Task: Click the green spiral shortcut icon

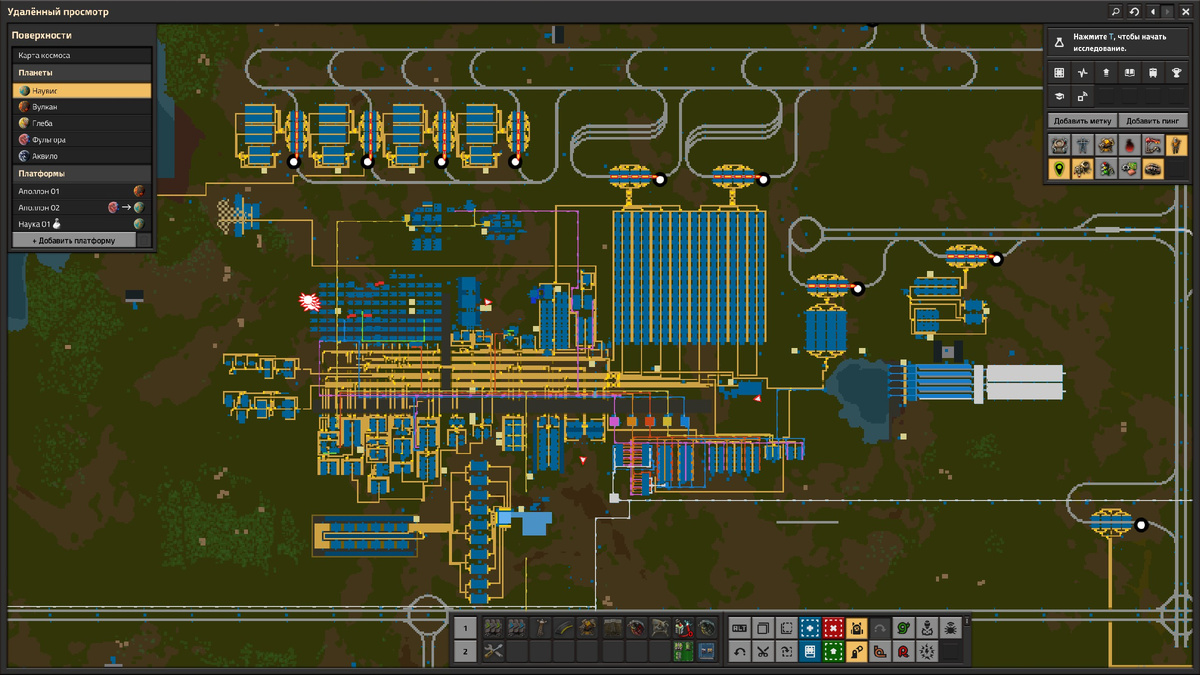Action: coord(904,628)
